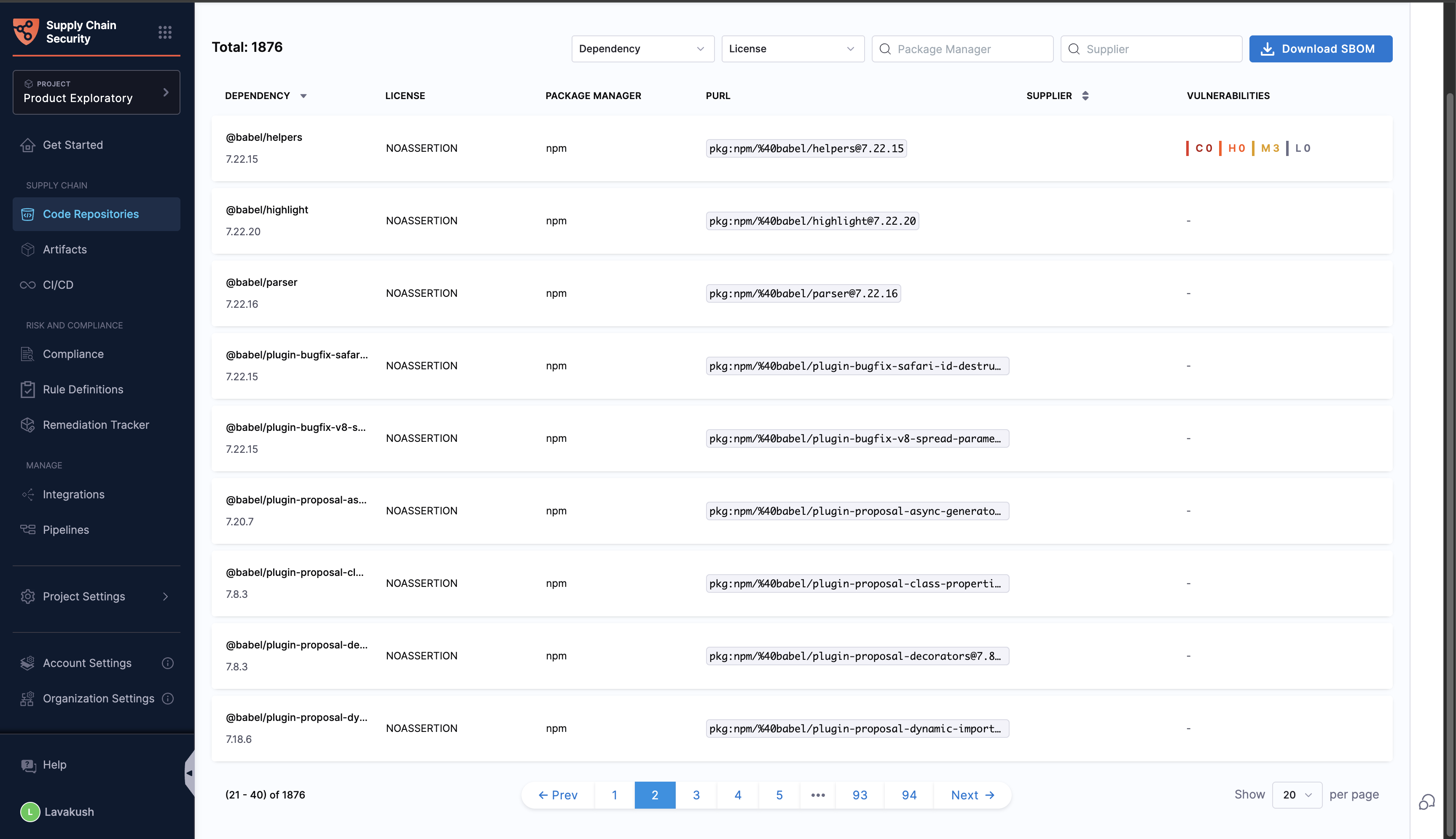
Task: Open the module switcher grid icon
Action: [x=165, y=32]
